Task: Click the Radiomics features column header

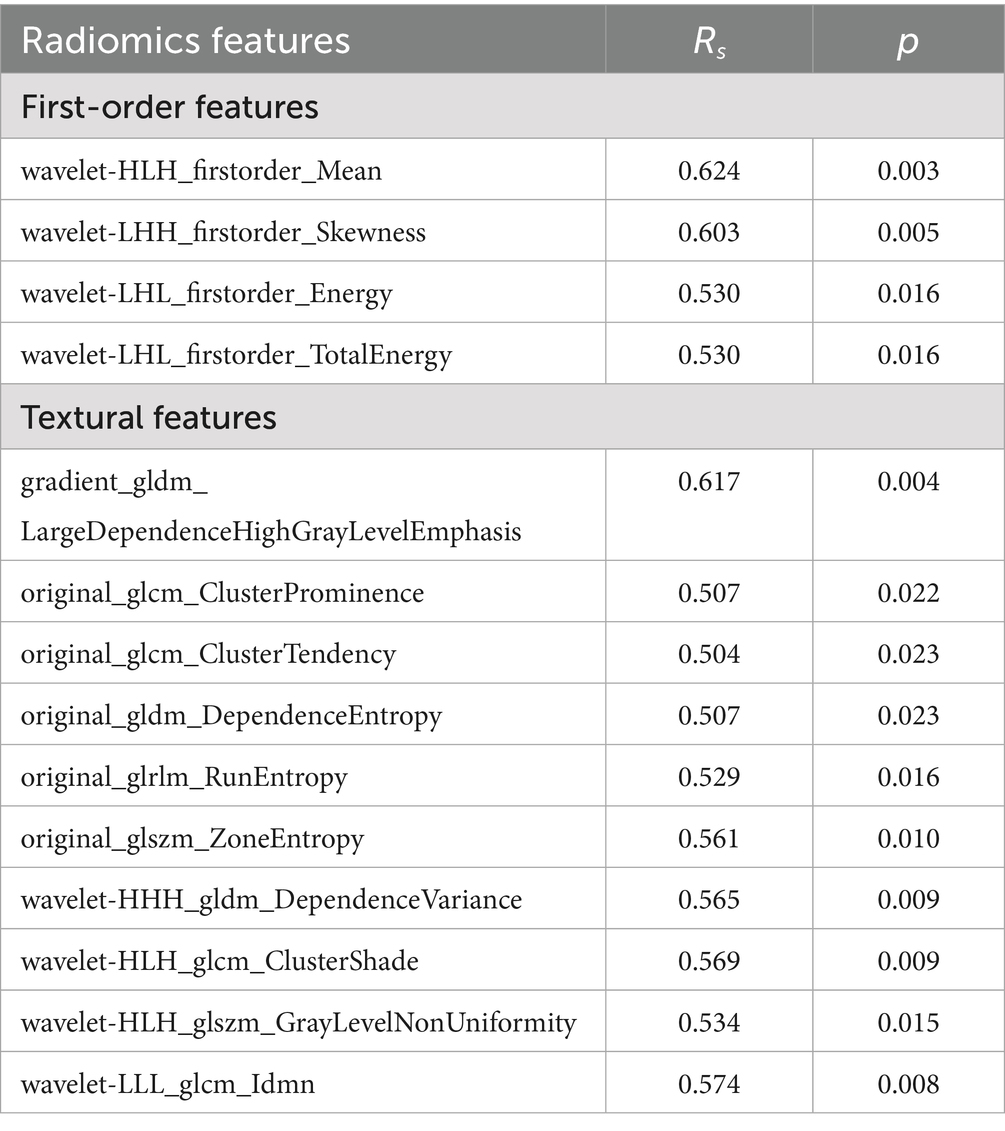Action: tap(186, 41)
